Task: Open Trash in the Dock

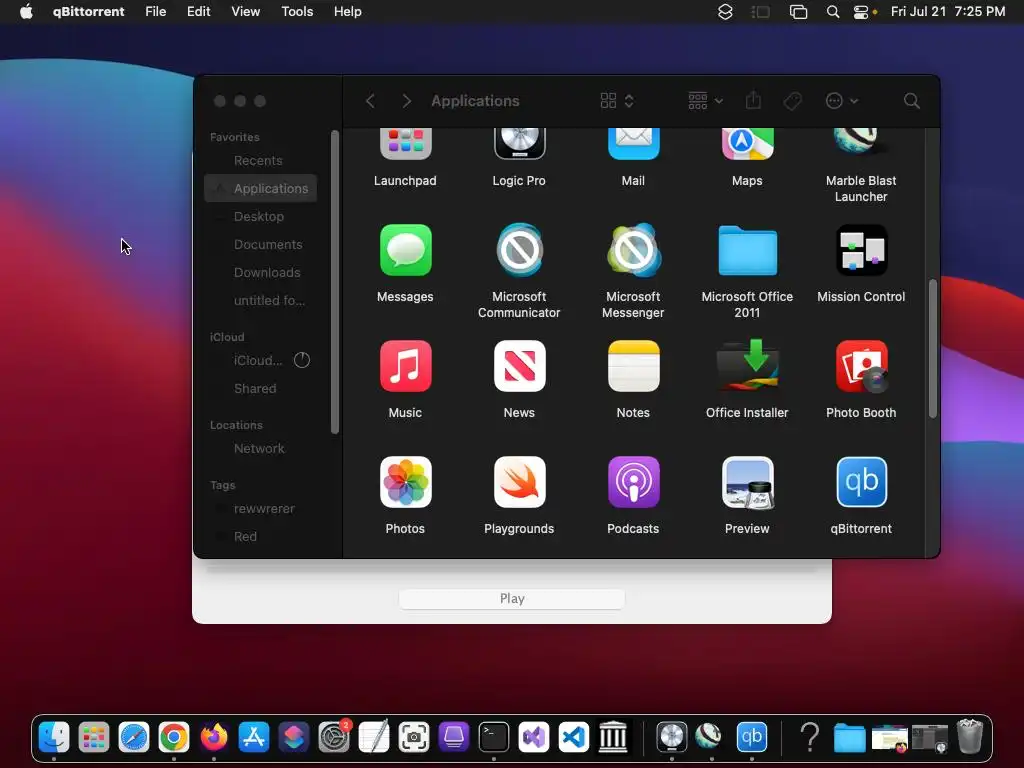Action: pos(970,737)
